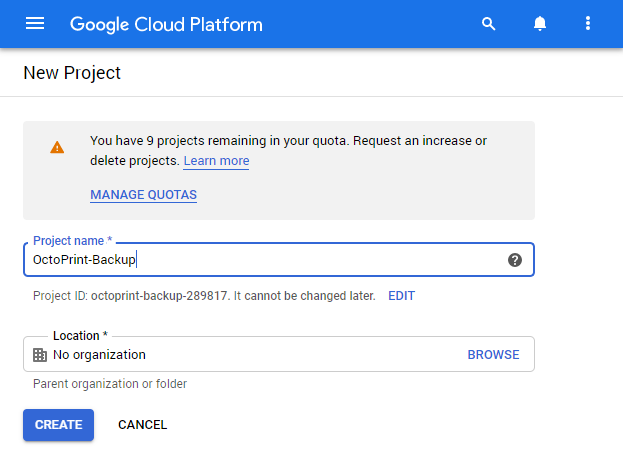The width and height of the screenshot is (623, 451).
Task: Open the three-dot more options menu
Action: click(x=588, y=24)
